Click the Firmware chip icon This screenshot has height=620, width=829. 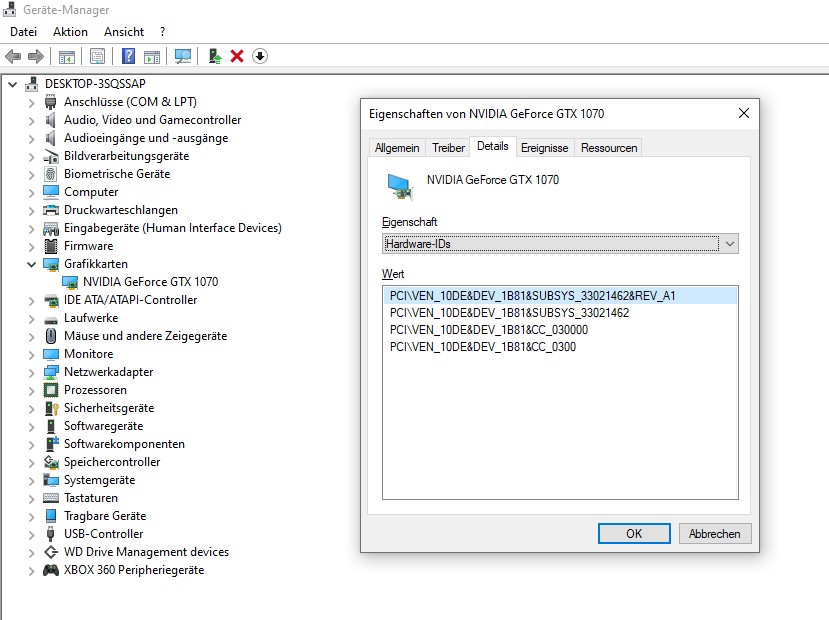coord(51,246)
